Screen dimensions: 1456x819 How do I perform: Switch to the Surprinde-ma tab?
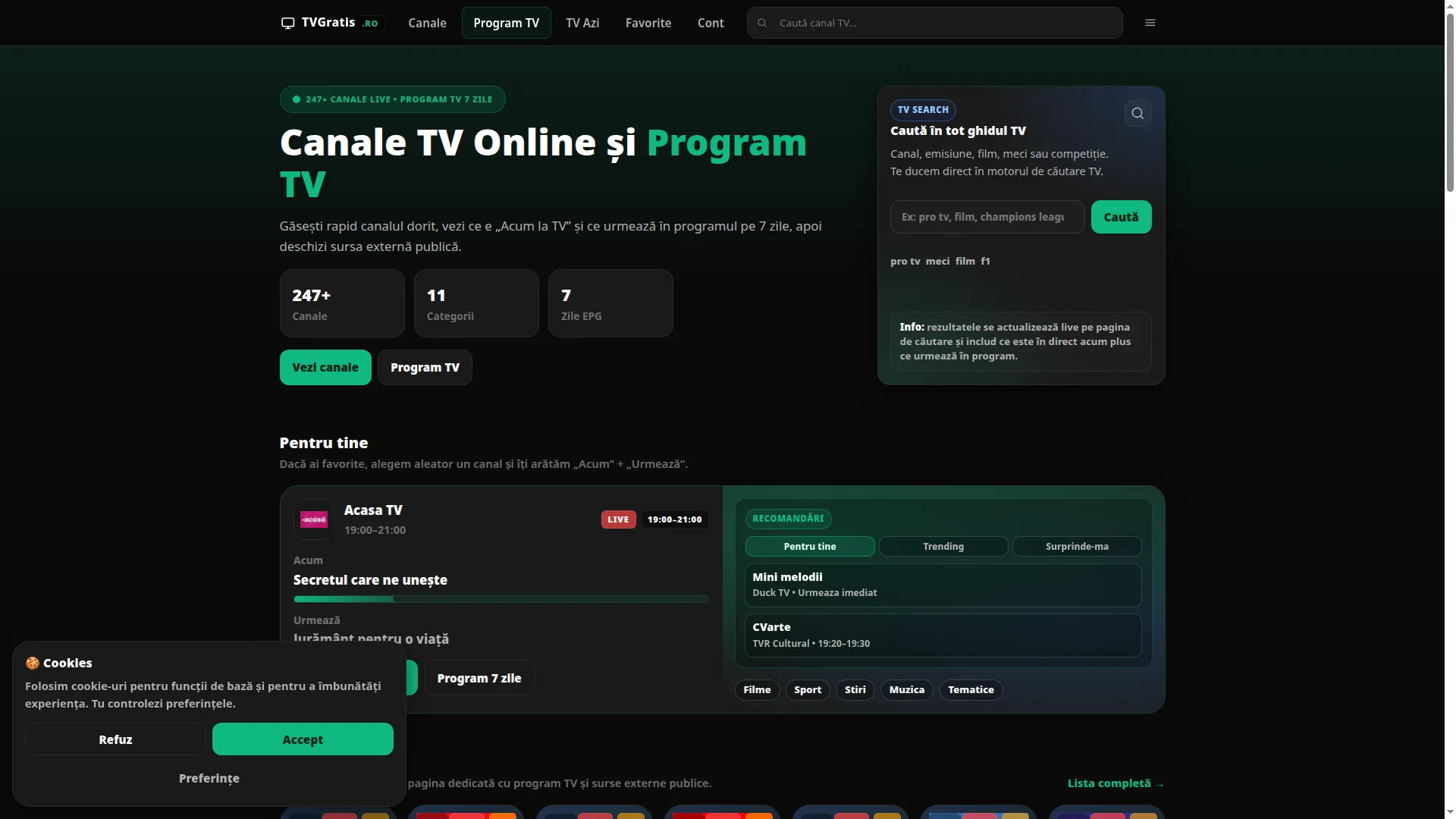1077,546
